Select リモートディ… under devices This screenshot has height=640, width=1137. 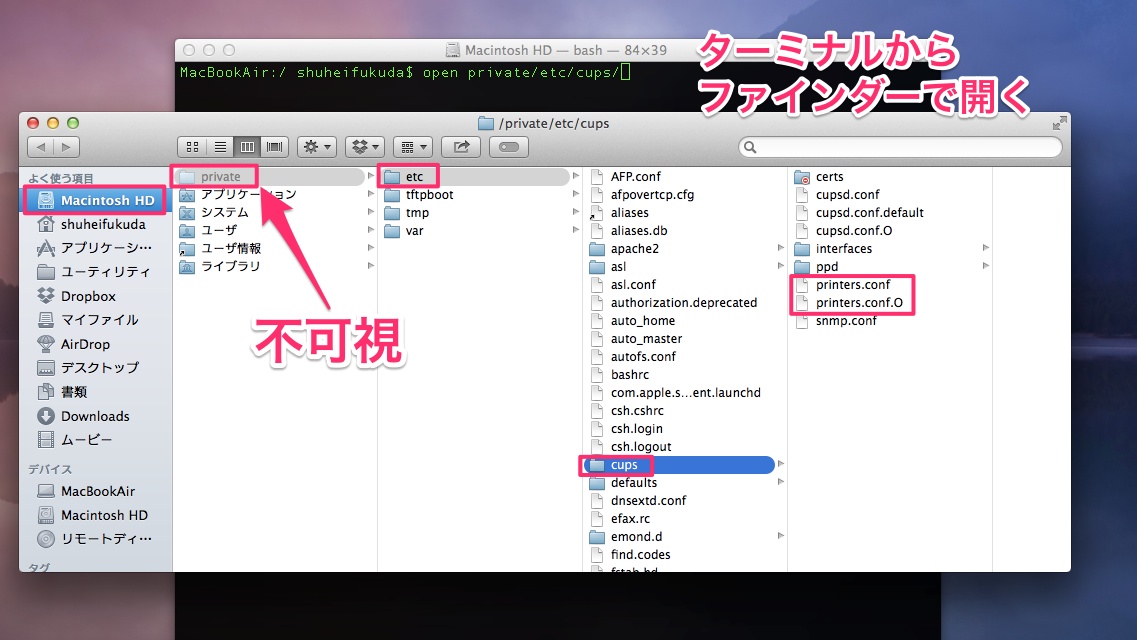point(94,539)
